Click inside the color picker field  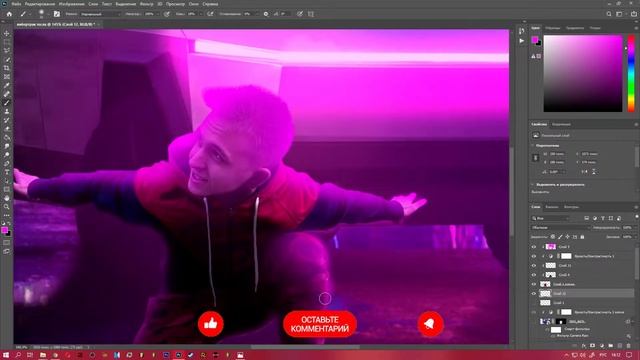pos(583,73)
